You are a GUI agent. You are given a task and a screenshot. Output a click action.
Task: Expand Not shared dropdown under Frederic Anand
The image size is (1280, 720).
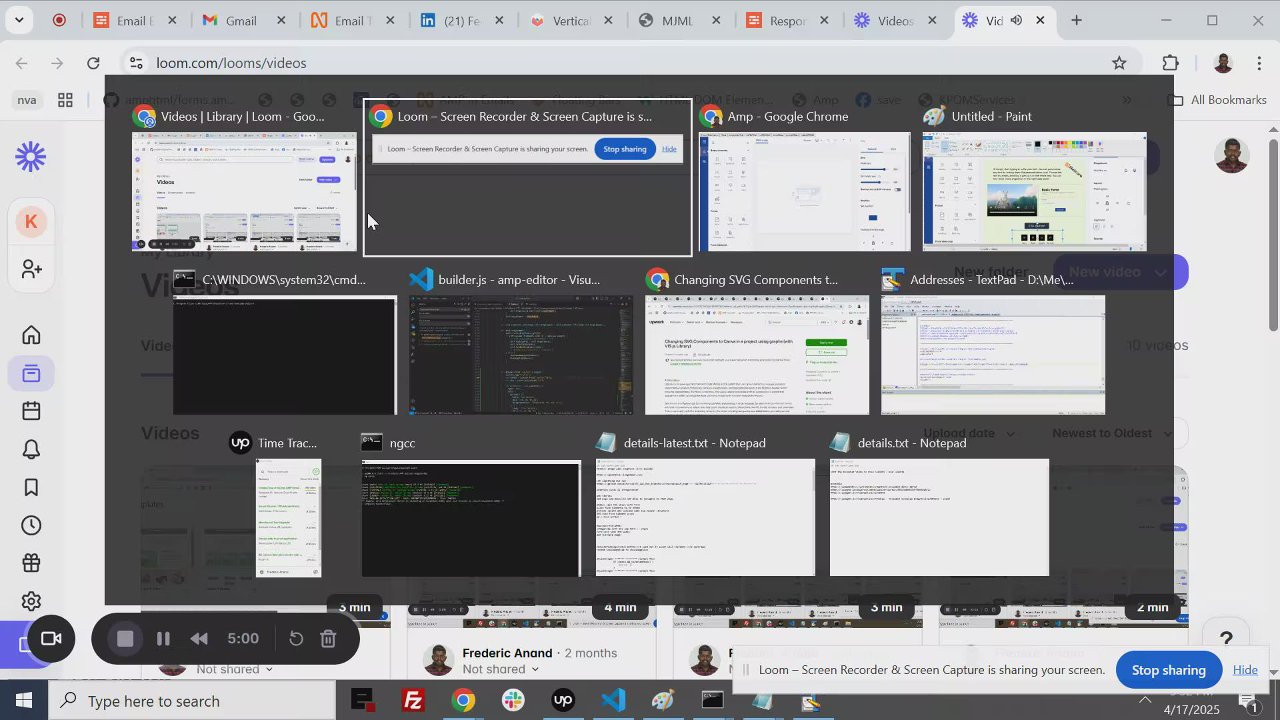click(501, 669)
